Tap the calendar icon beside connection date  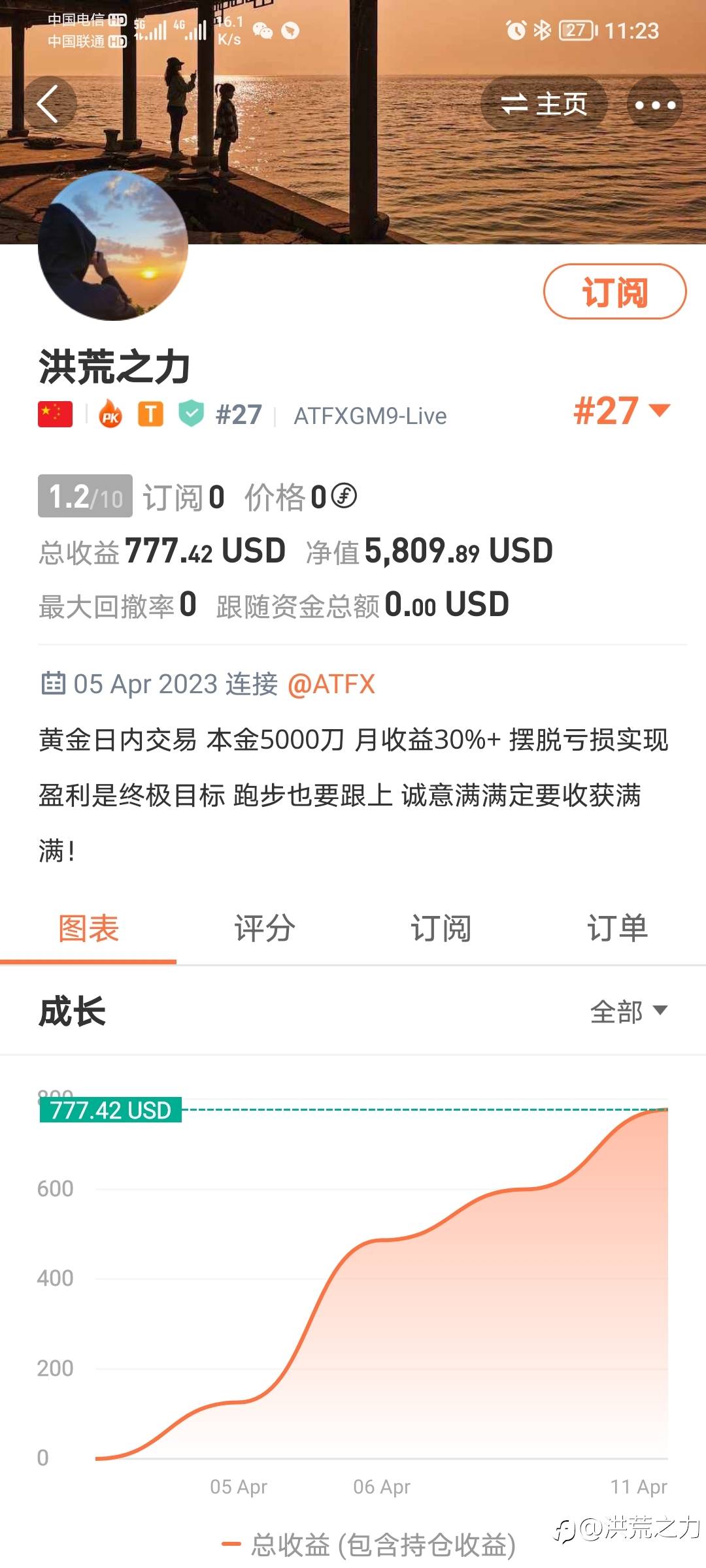53,683
